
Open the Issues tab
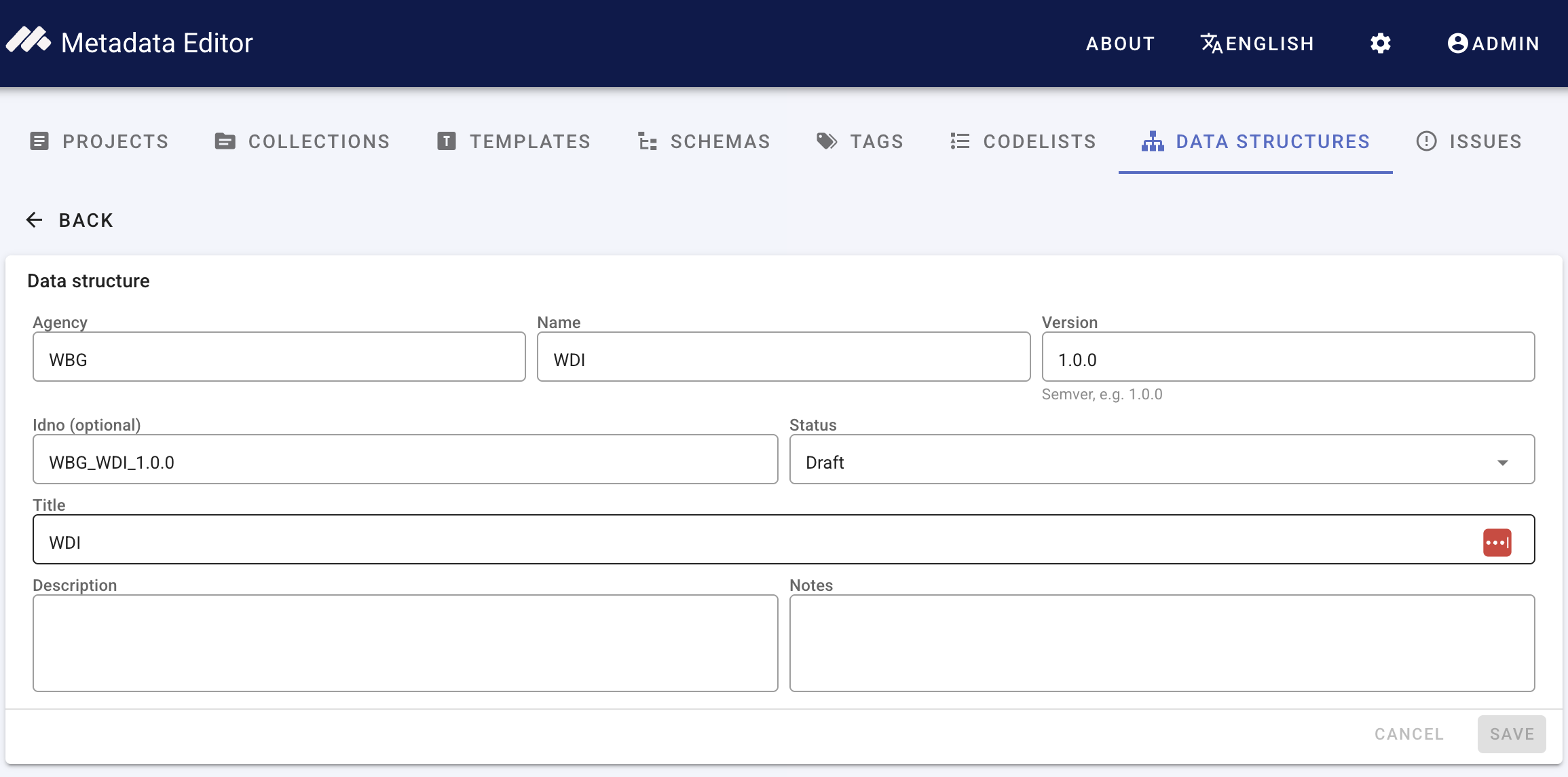coord(1470,141)
